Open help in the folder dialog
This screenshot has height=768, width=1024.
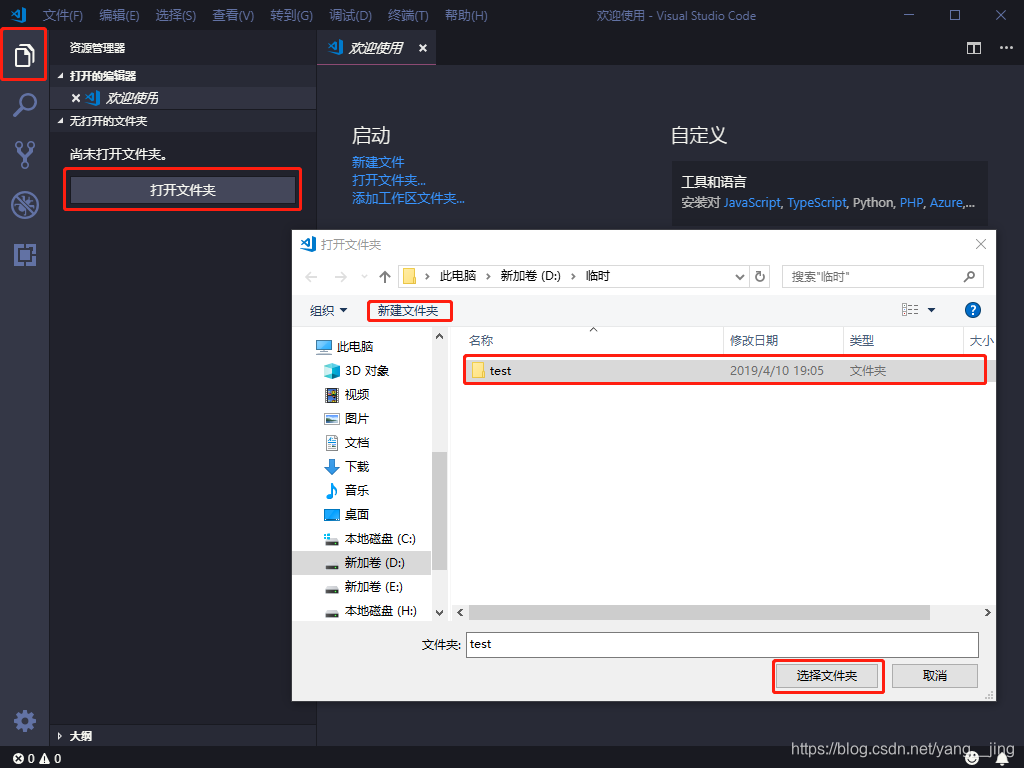(x=972, y=310)
